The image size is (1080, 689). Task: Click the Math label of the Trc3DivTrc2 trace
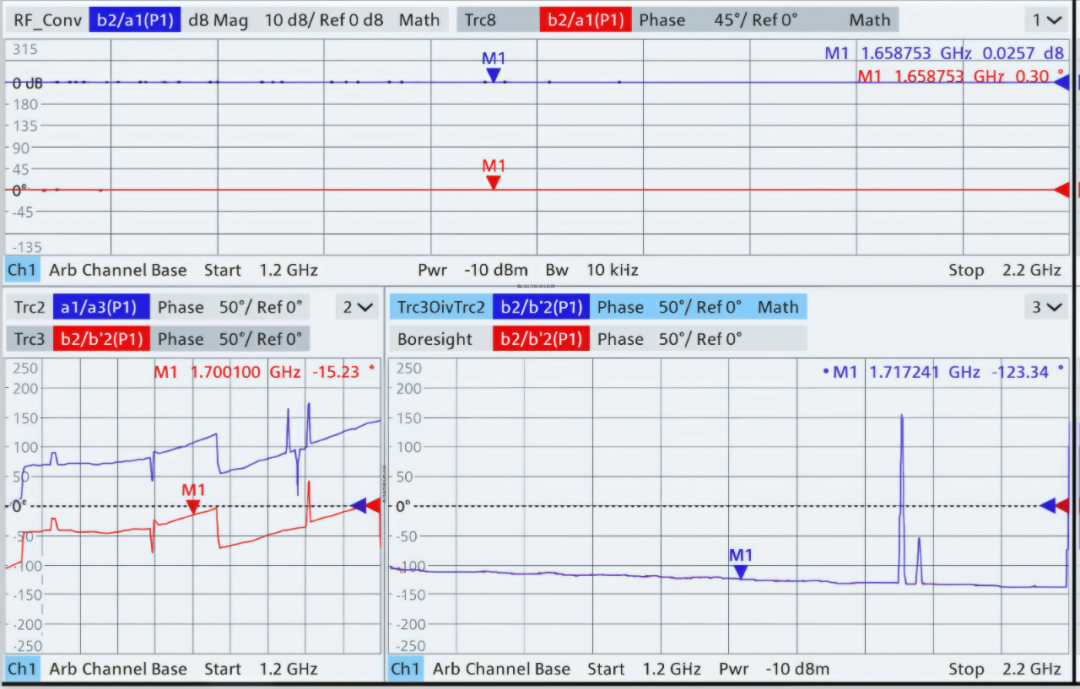coord(778,307)
